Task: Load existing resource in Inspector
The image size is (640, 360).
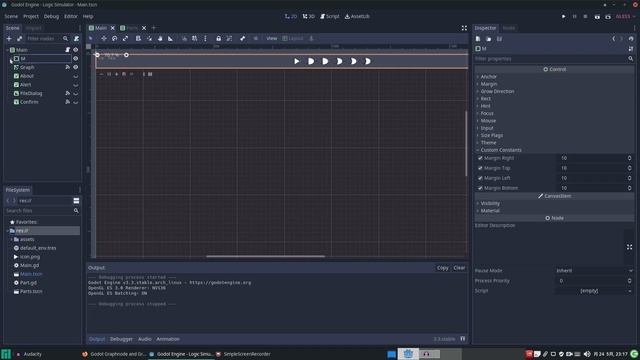Action: (x=489, y=39)
